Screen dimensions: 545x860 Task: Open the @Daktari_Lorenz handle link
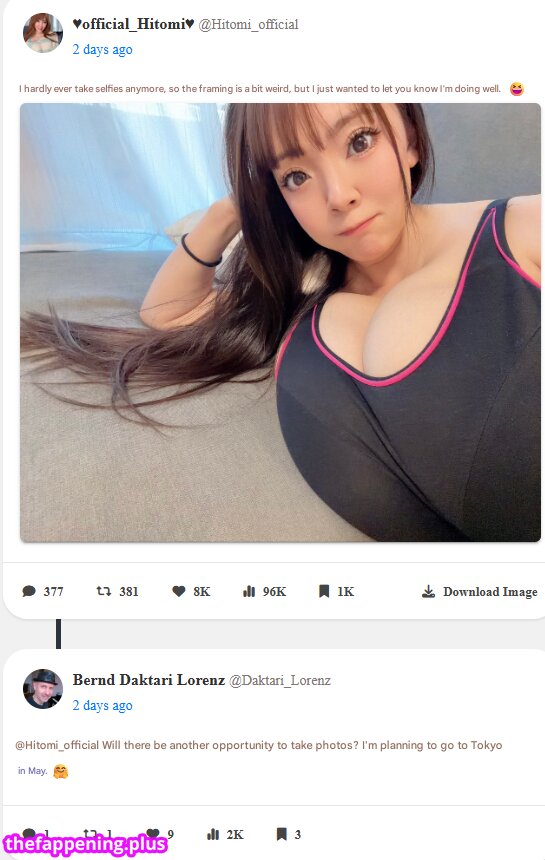(280, 681)
